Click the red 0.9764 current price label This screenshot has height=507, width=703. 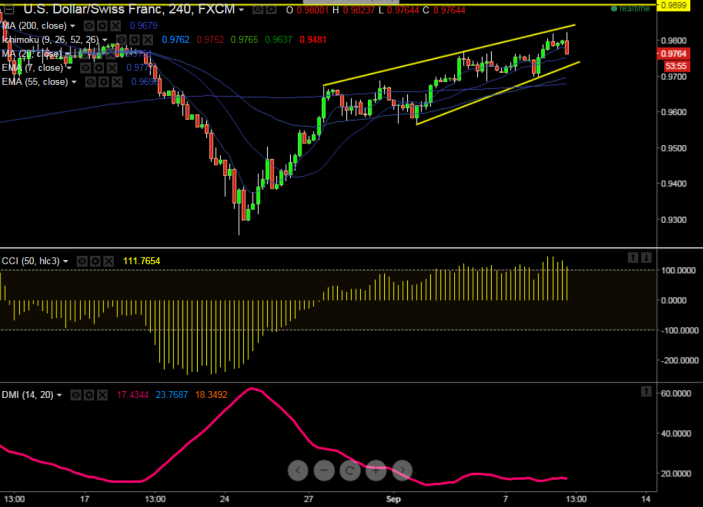(673, 54)
